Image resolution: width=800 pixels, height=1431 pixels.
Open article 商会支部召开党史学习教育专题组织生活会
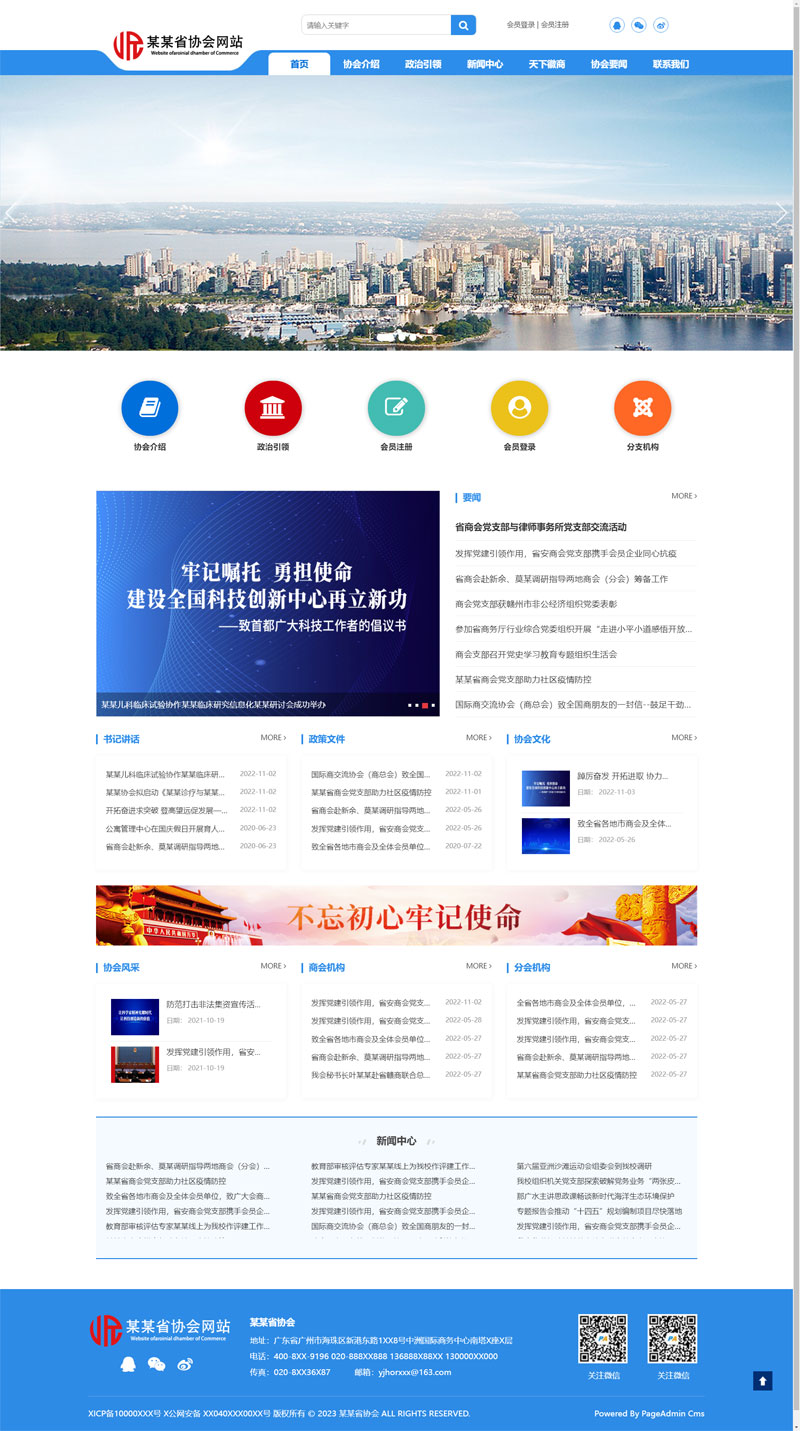tap(536, 654)
